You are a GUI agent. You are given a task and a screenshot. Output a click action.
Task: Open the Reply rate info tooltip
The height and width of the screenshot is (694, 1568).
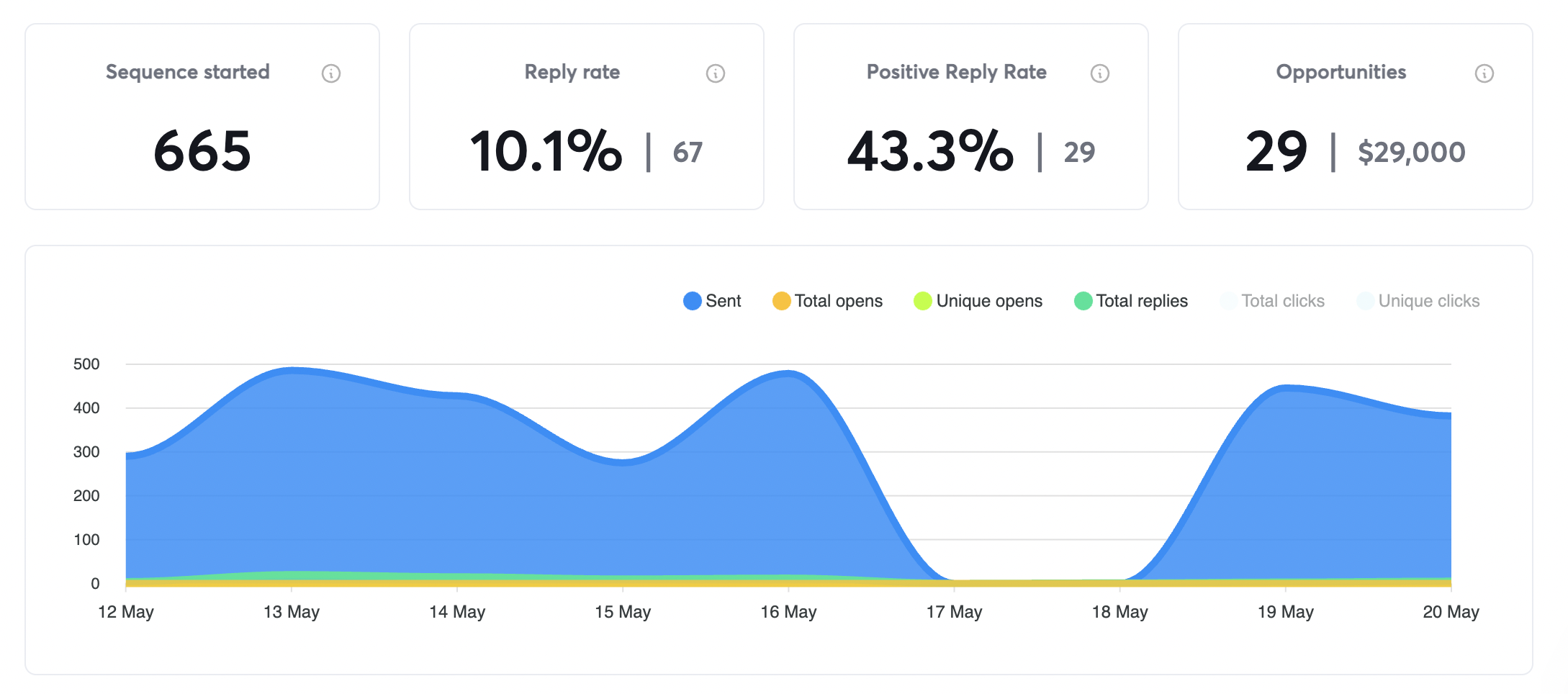point(715,73)
